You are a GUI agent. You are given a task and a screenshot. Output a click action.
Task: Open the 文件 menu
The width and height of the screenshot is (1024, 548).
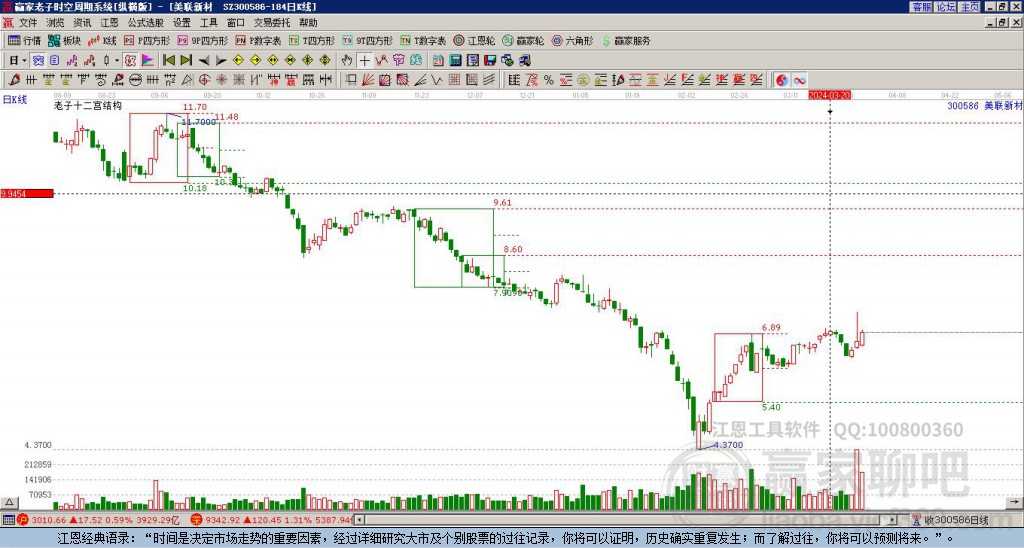28,23
